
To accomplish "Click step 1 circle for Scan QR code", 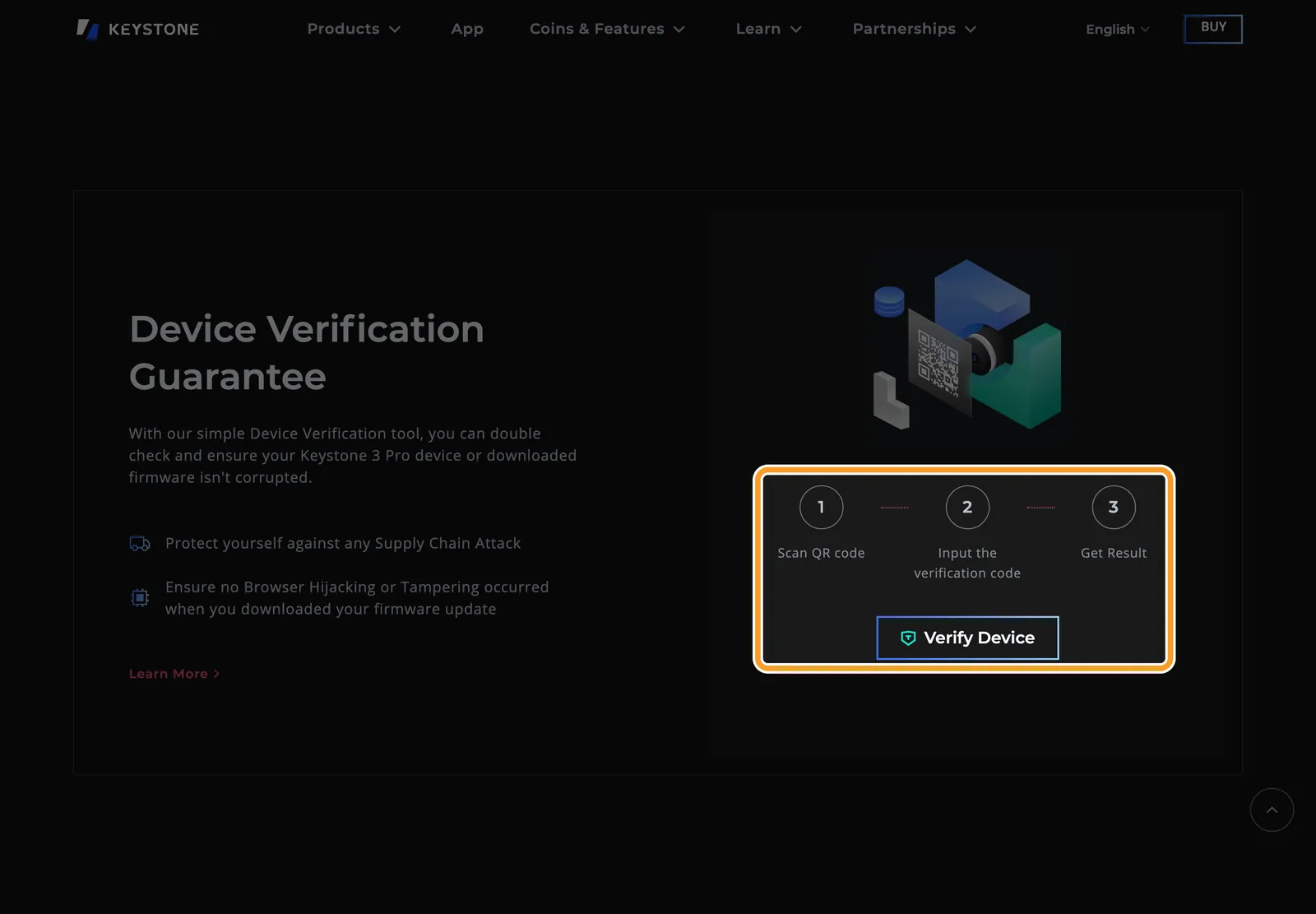I will coord(821,507).
